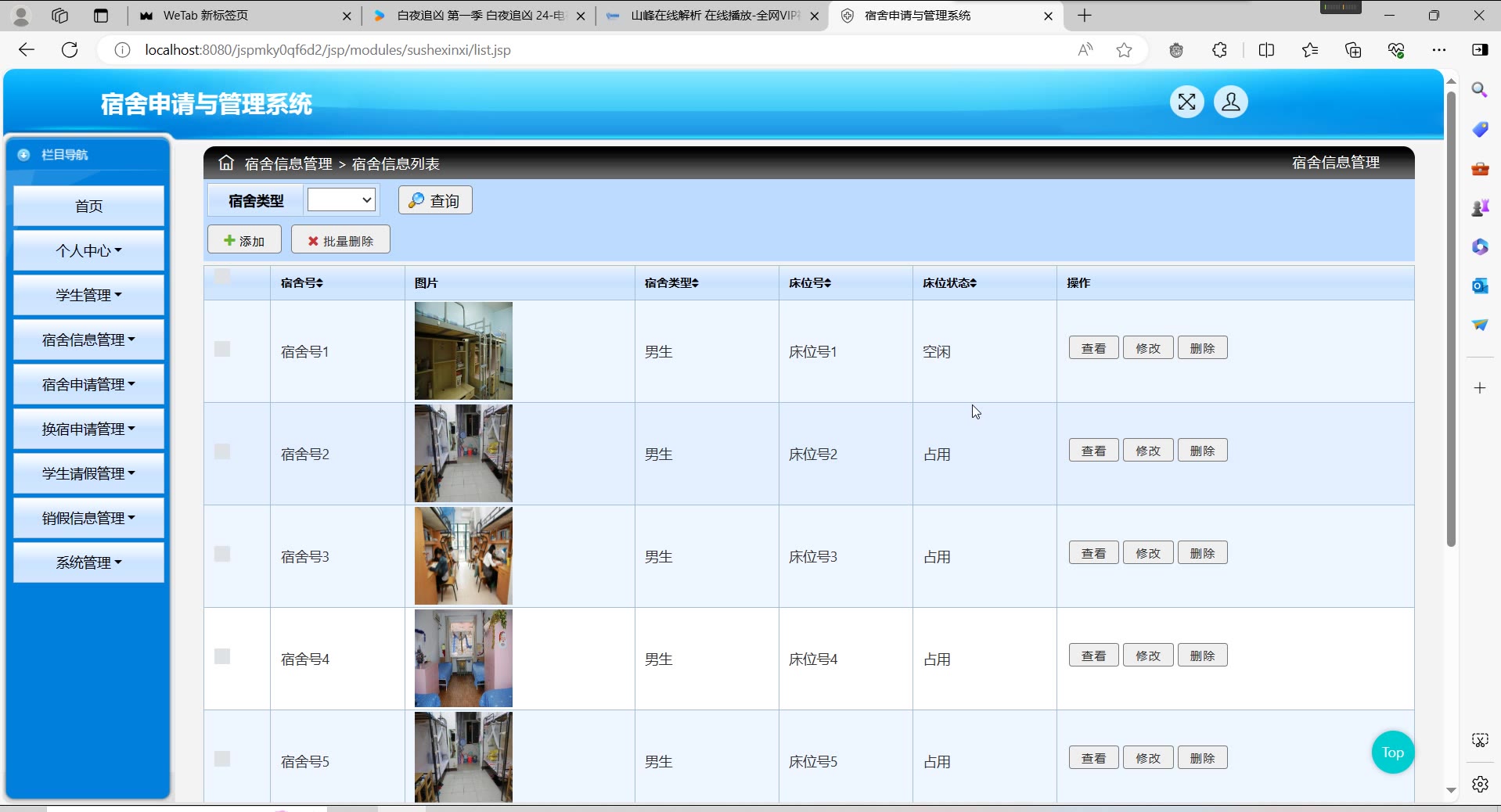The width and height of the screenshot is (1501, 812).
Task: Open sidebar settings gear icon
Action: tap(1479, 784)
